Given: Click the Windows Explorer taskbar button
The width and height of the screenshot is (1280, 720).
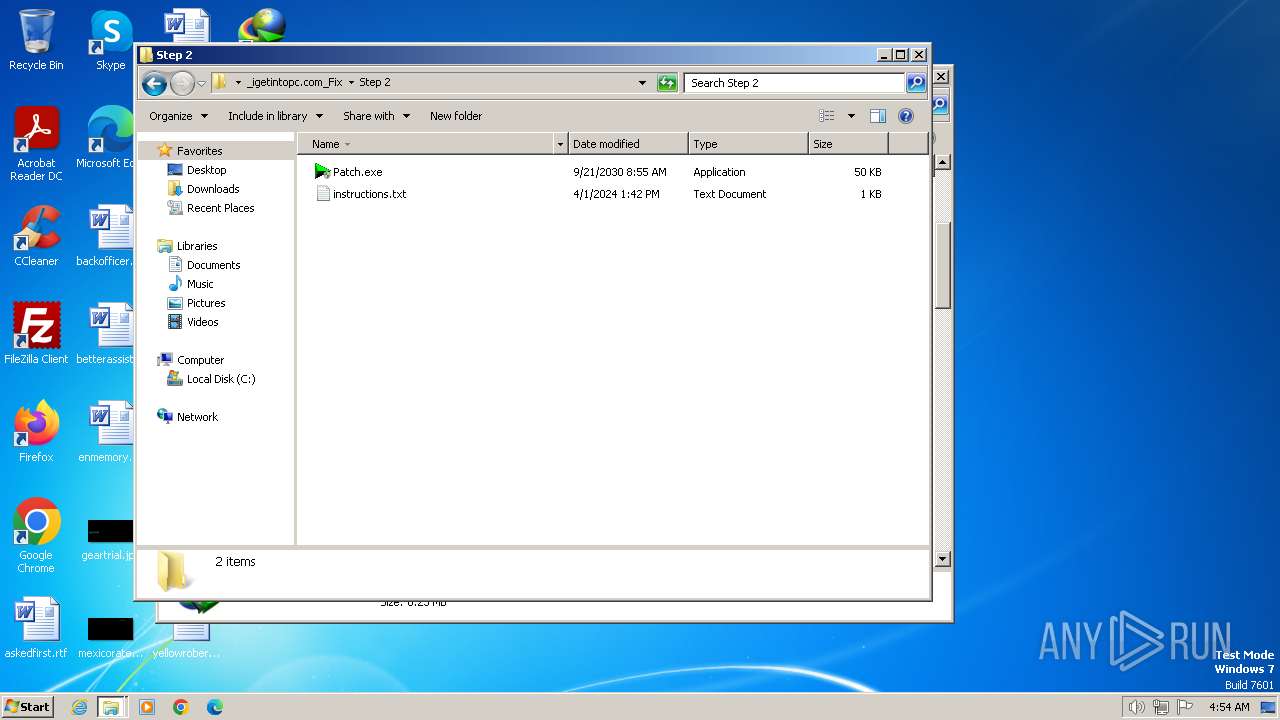Looking at the screenshot, I should click(x=111, y=707).
